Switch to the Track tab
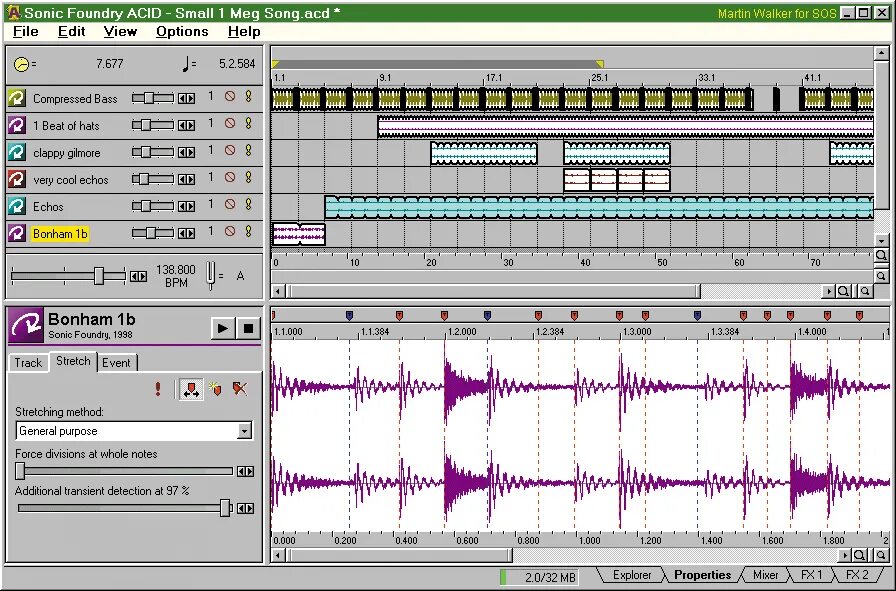The height and width of the screenshot is (591, 896). [x=28, y=362]
